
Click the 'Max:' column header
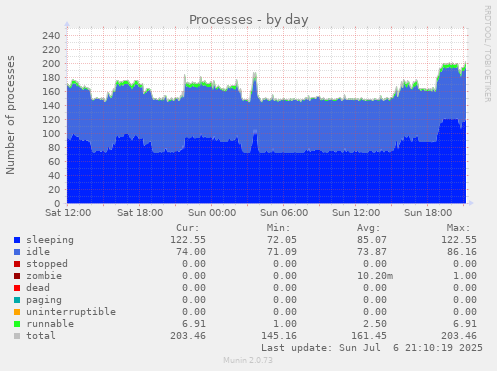click(x=458, y=228)
